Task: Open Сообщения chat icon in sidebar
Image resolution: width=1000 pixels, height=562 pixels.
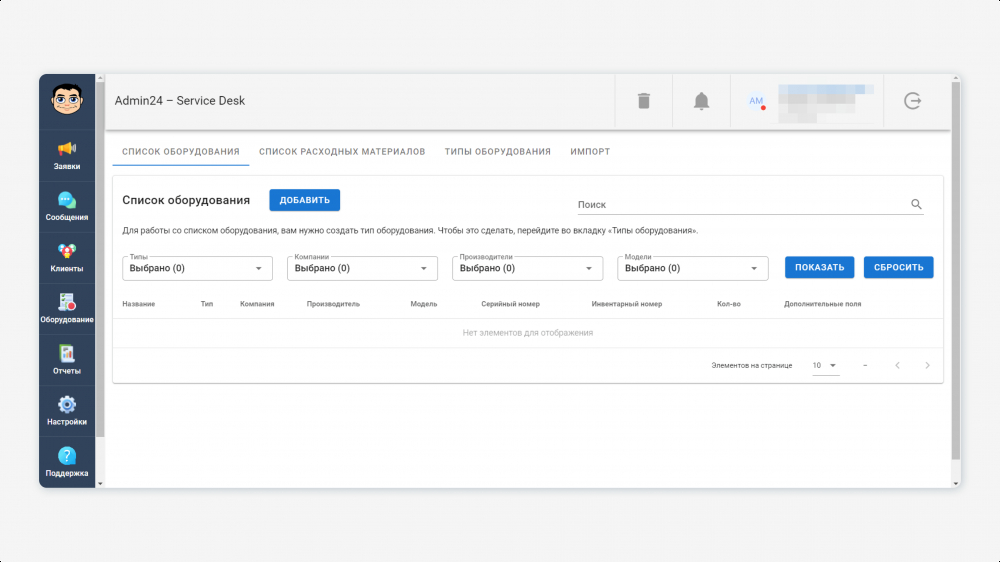Action: click(x=67, y=206)
